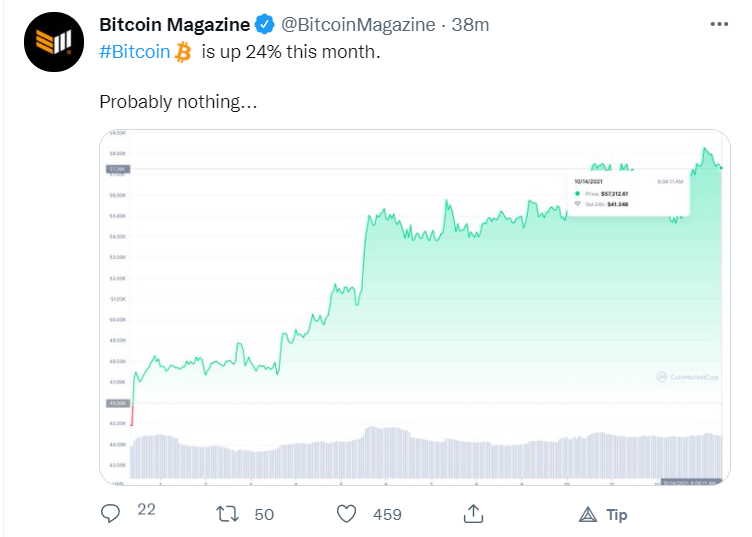Click the reply speech bubble icon
Image resolution: width=752 pixels, height=537 pixels.
tap(110, 514)
